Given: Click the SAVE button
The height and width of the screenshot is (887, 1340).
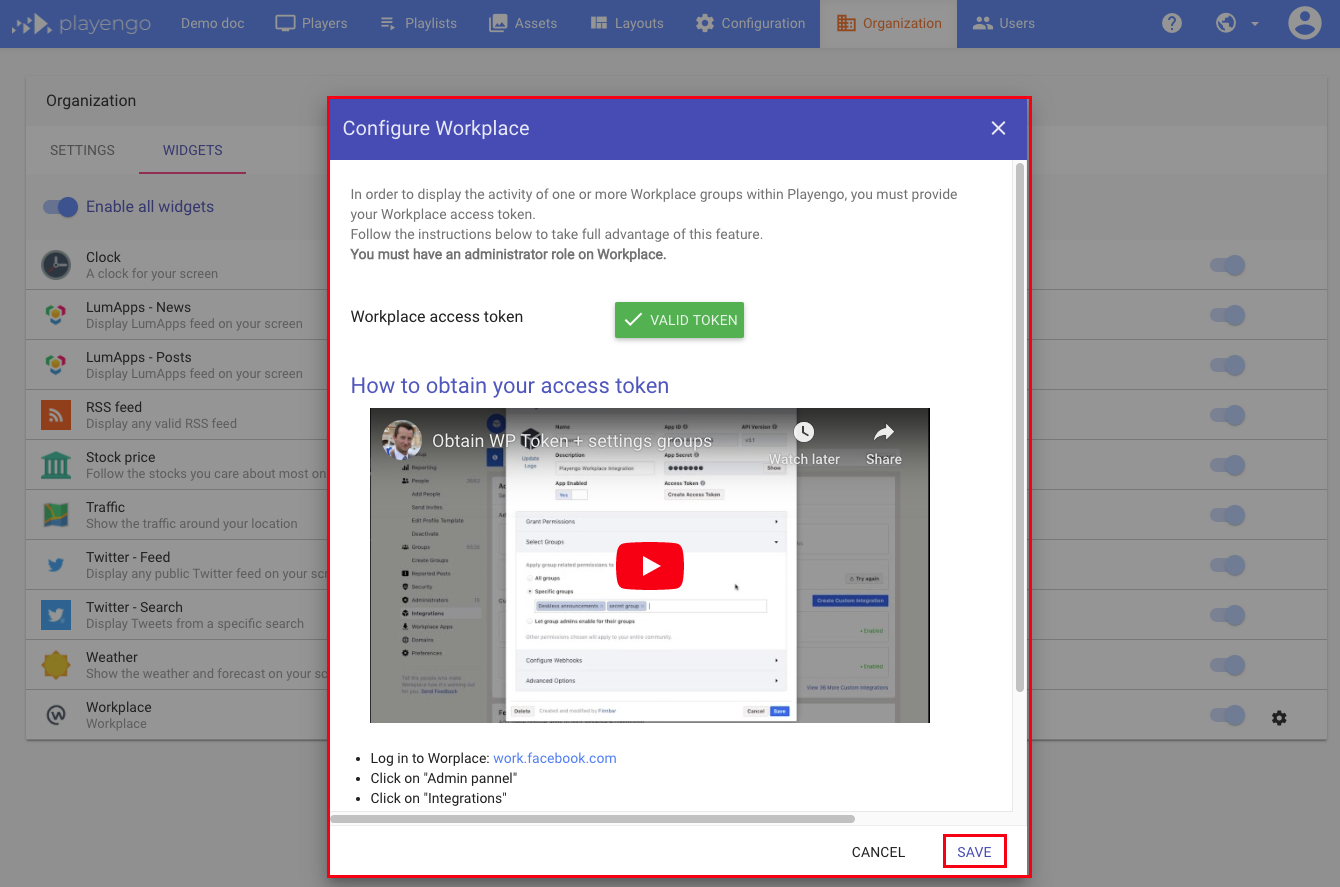Looking at the screenshot, I should click(974, 852).
